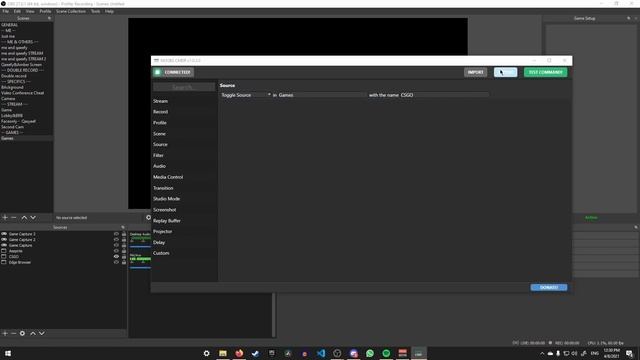Open the scene dropdown showing Games
The height and width of the screenshot is (360, 640).
(322, 95)
